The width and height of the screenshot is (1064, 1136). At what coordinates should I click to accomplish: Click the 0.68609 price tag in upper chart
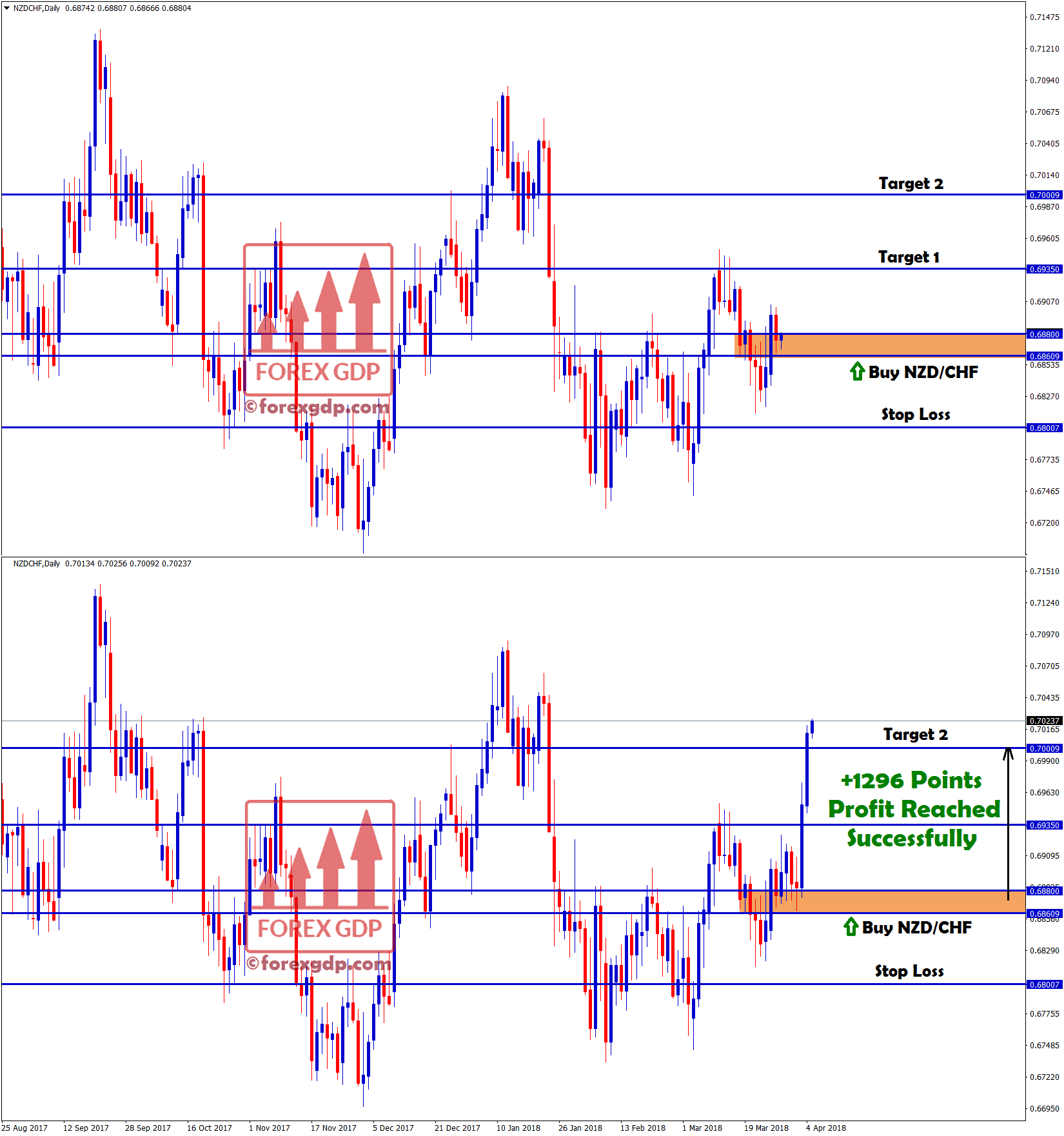point(1044,356)
